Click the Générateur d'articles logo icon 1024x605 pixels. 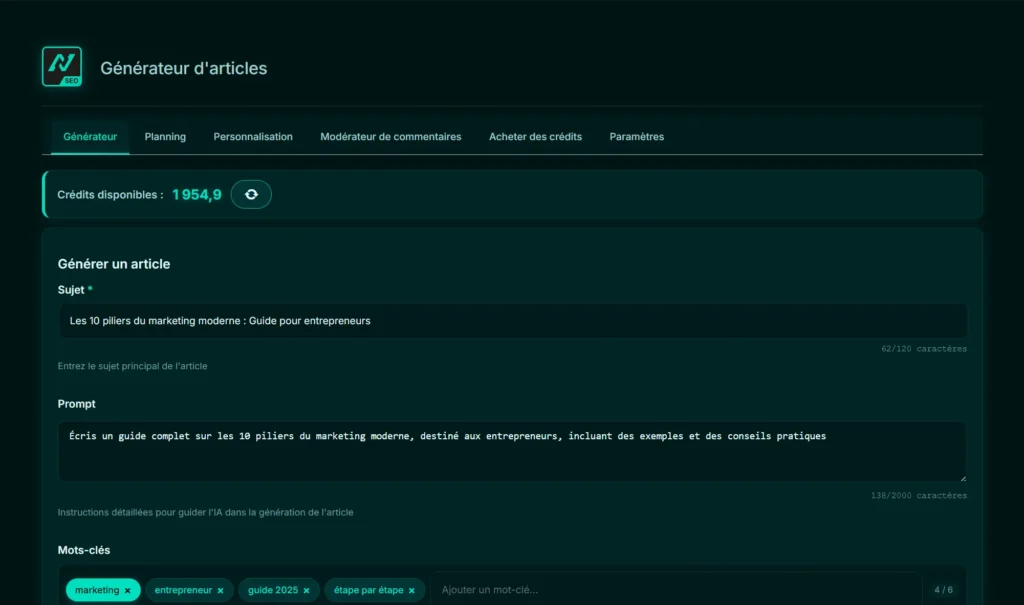click(x=62, y=67)
